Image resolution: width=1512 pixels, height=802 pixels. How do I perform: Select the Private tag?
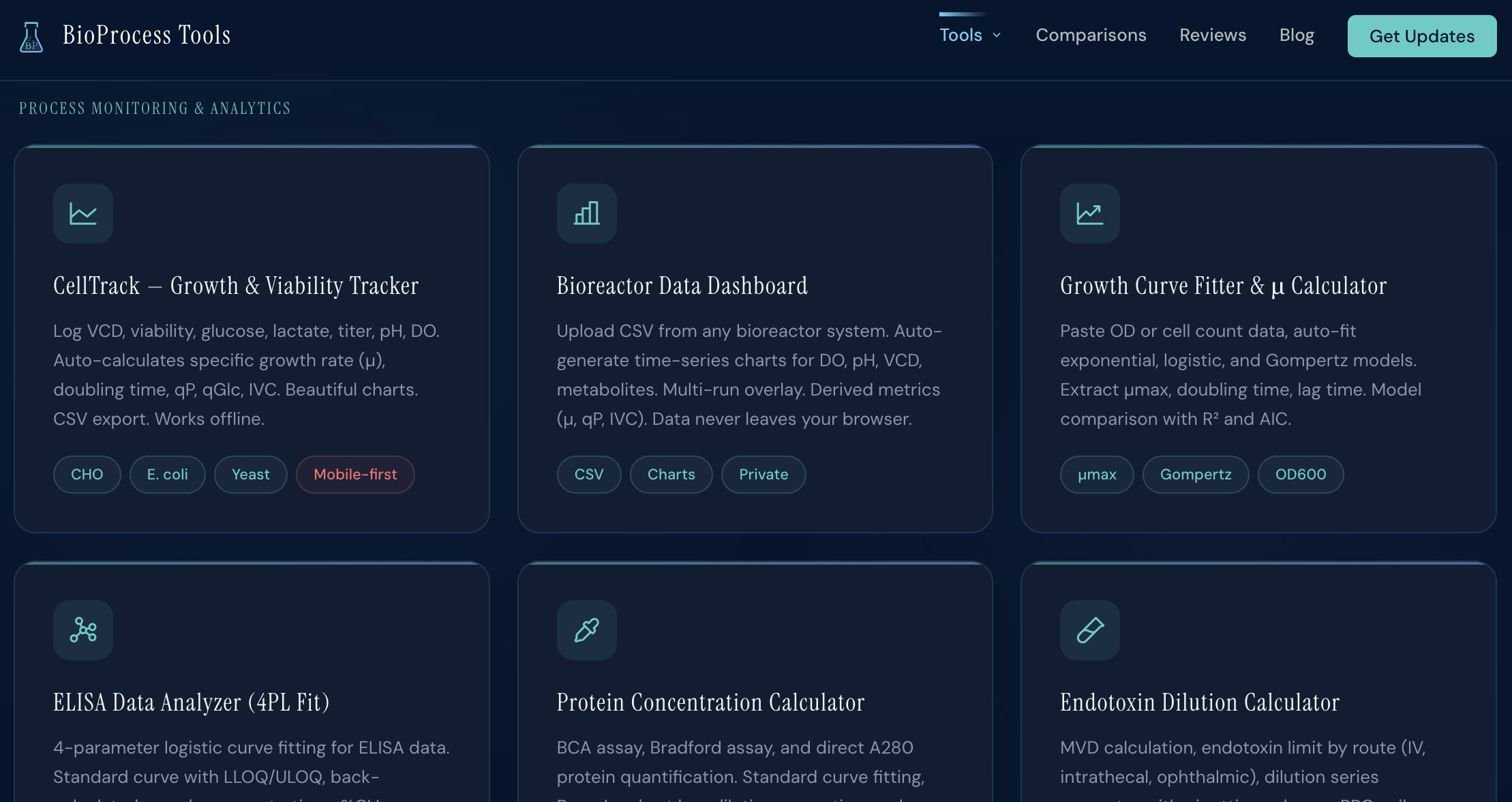click(763, 475)
